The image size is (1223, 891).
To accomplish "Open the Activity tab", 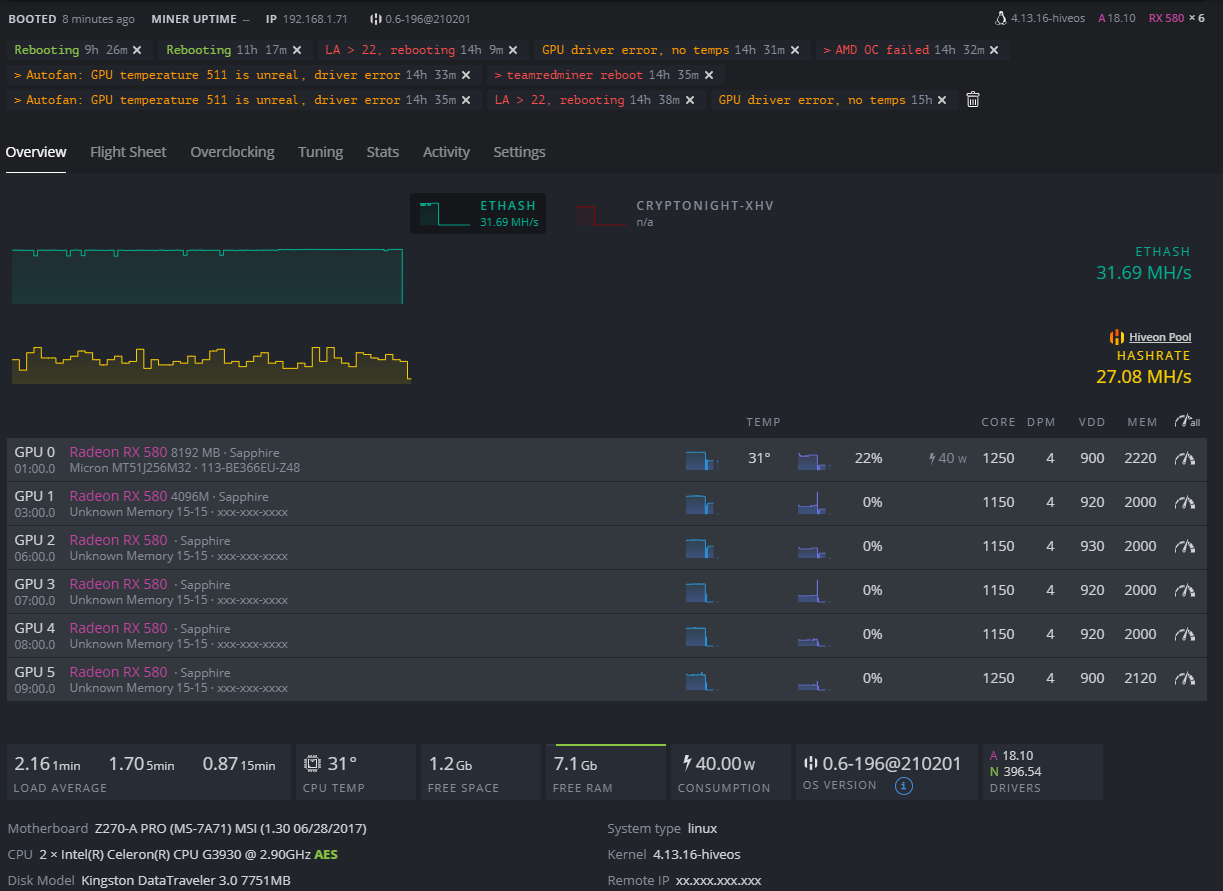I will [446, 152].
